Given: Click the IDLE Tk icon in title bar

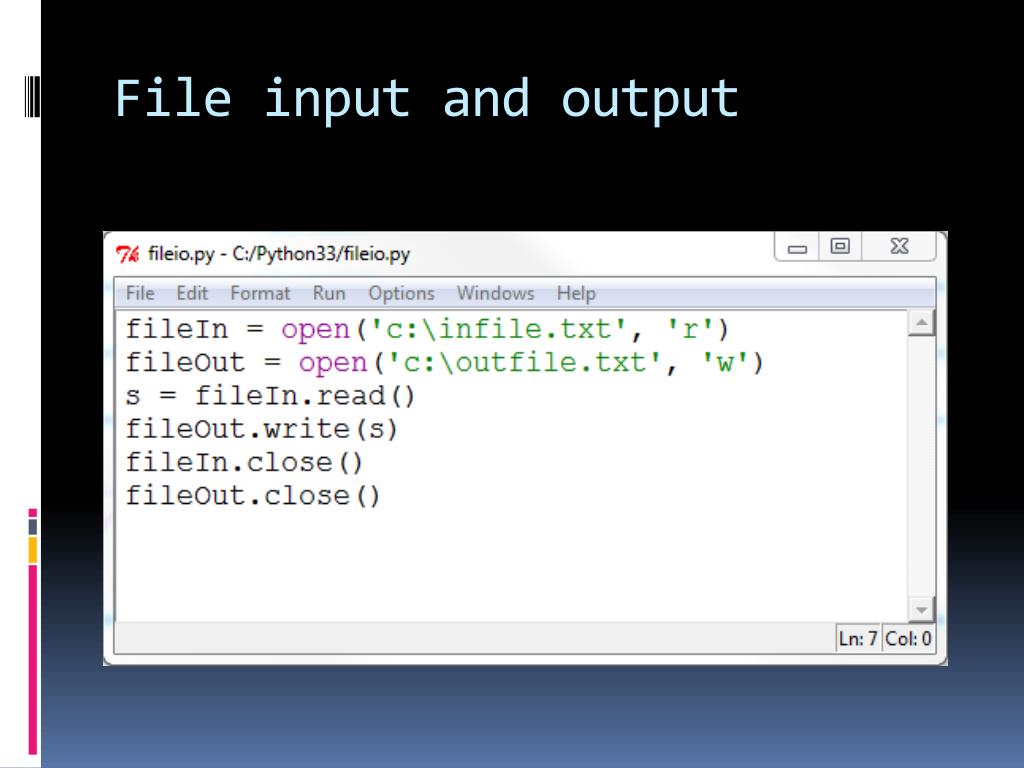Looking at the screenshot, I should 127,253.
